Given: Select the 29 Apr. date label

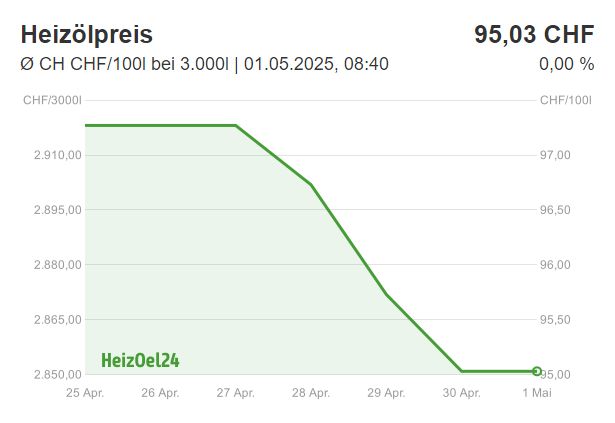Looking at the screenshot, I should (x=386, y=393).
